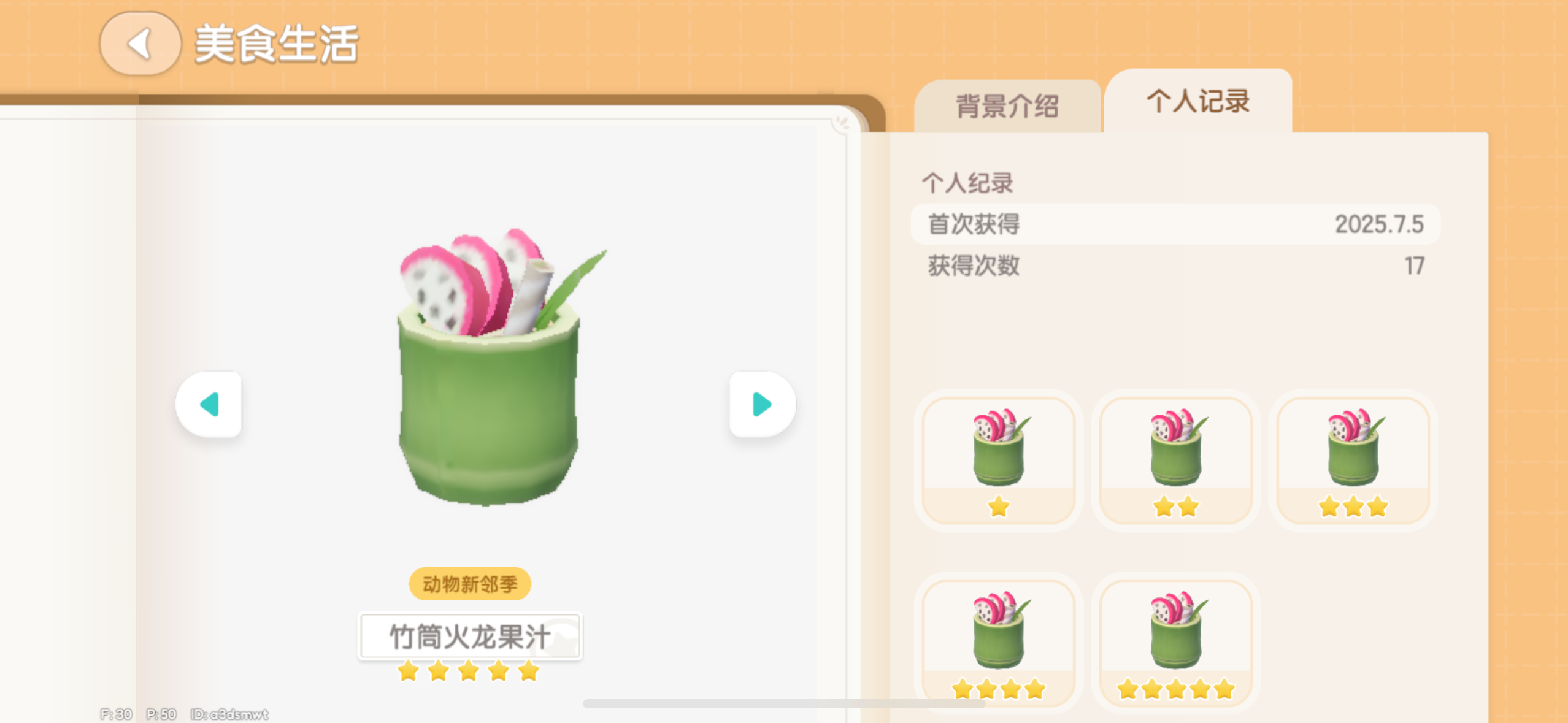Viewport: 1568px width, 723px height.
Task: Select the four-star bamboo juice thumbnail
Action: pyautogui.click(x=998, y=643)
